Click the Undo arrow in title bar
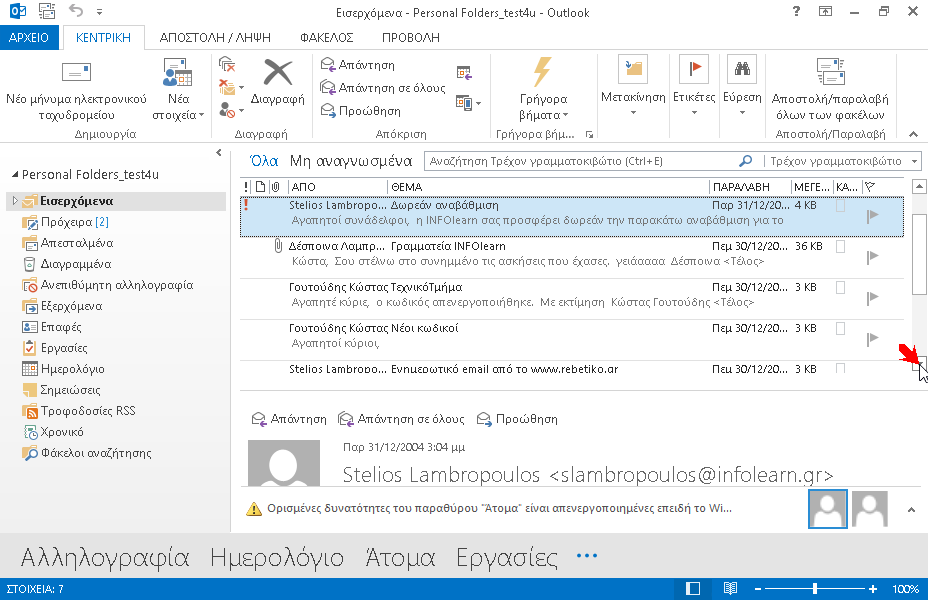The height and width of the screenshot is (600, 928). pyautogui.click(x=75, y=11)
